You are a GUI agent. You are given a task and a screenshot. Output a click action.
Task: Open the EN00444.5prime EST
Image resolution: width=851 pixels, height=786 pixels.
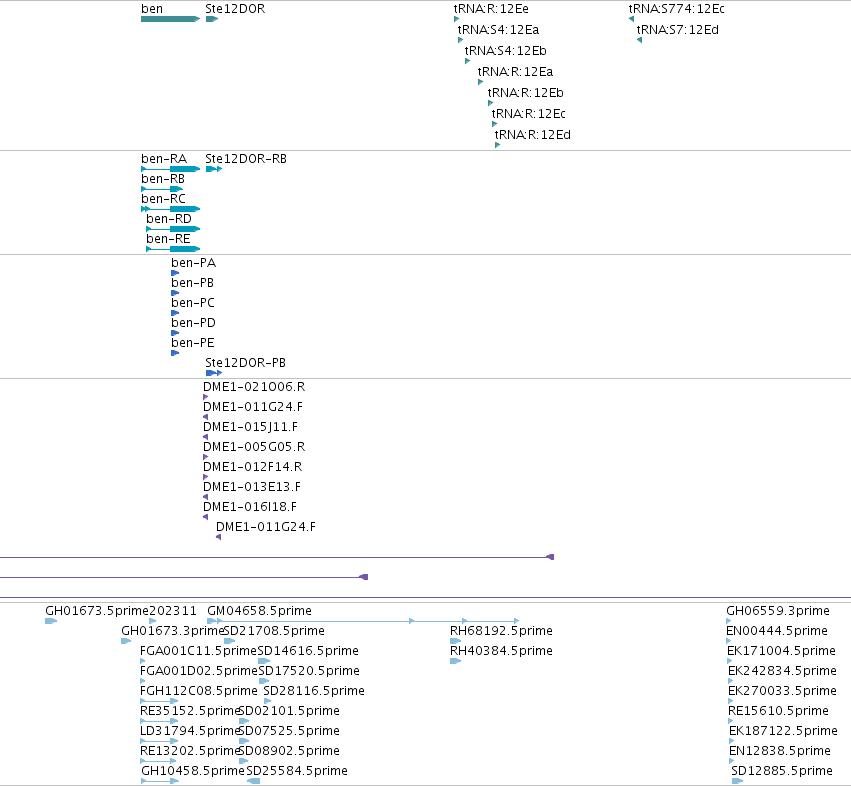coord(777,631)
